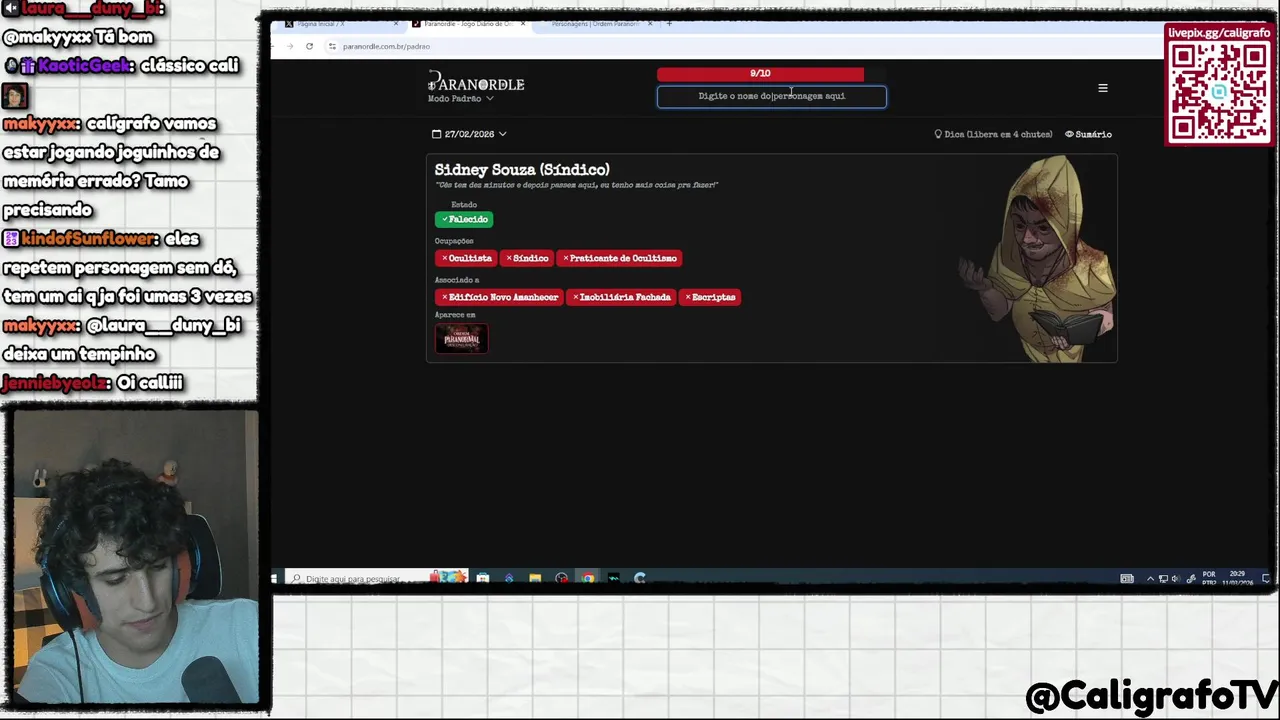Viewport: 1280px width, 720px height.
Task: Click the eye icon beside Sumário
Action: point(1069,134)
